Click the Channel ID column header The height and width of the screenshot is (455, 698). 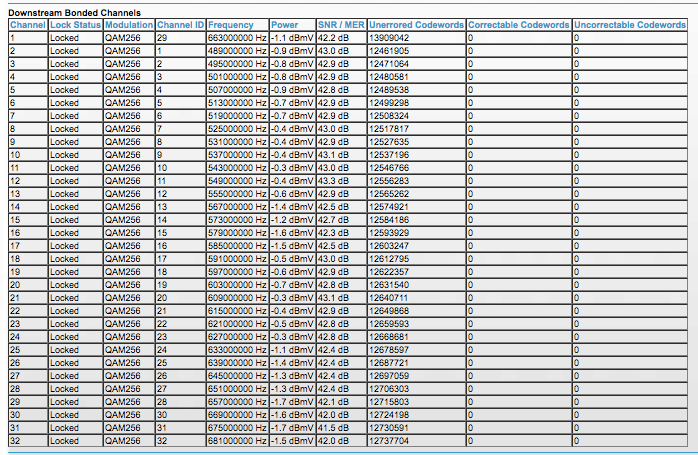180,23
